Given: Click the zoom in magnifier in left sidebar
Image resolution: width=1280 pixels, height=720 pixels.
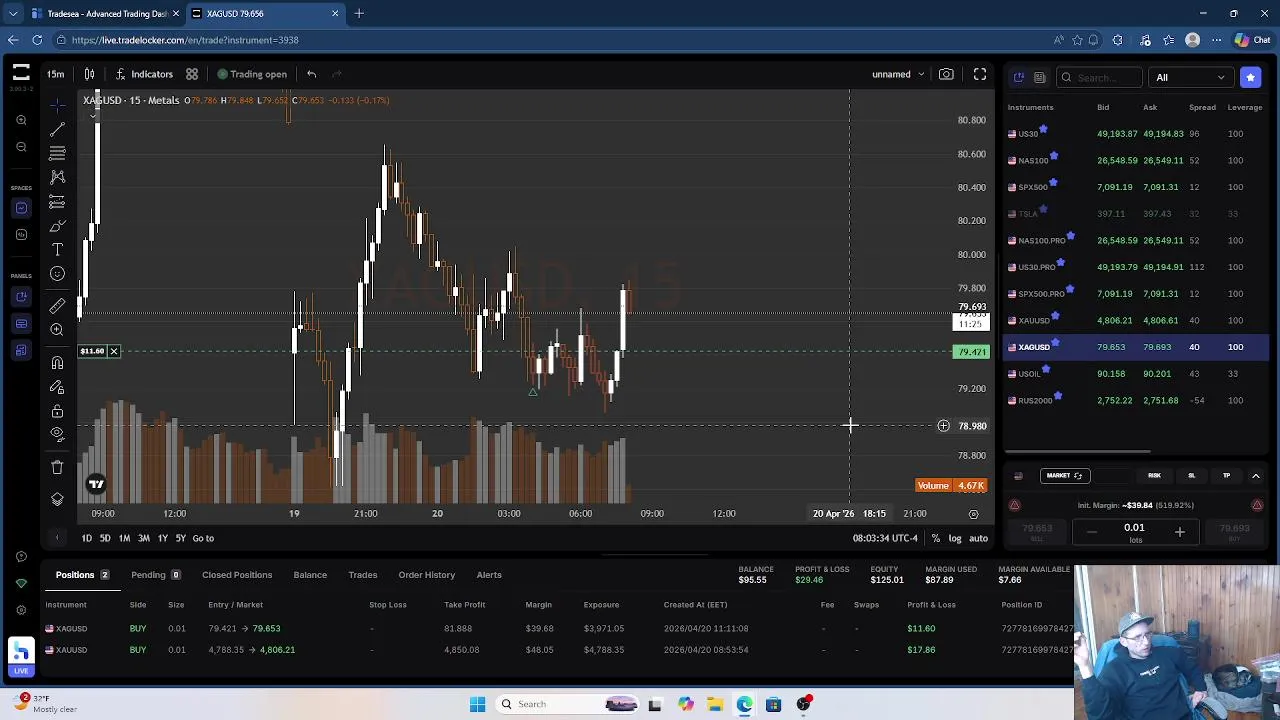Looking at the screenshot, I should click(x=21, y=120).
